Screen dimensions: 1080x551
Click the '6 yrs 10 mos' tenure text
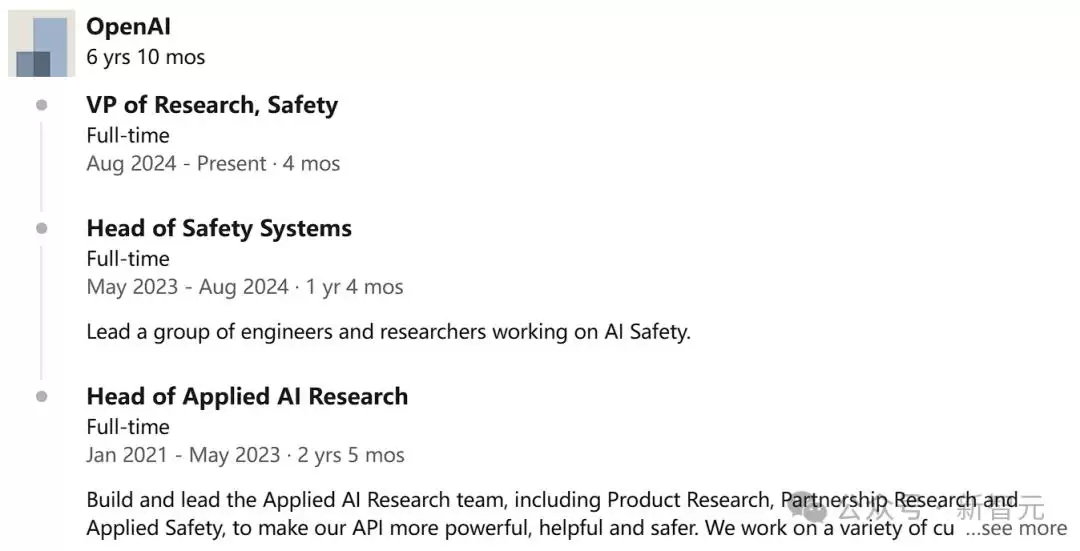[x=145, y=57]
